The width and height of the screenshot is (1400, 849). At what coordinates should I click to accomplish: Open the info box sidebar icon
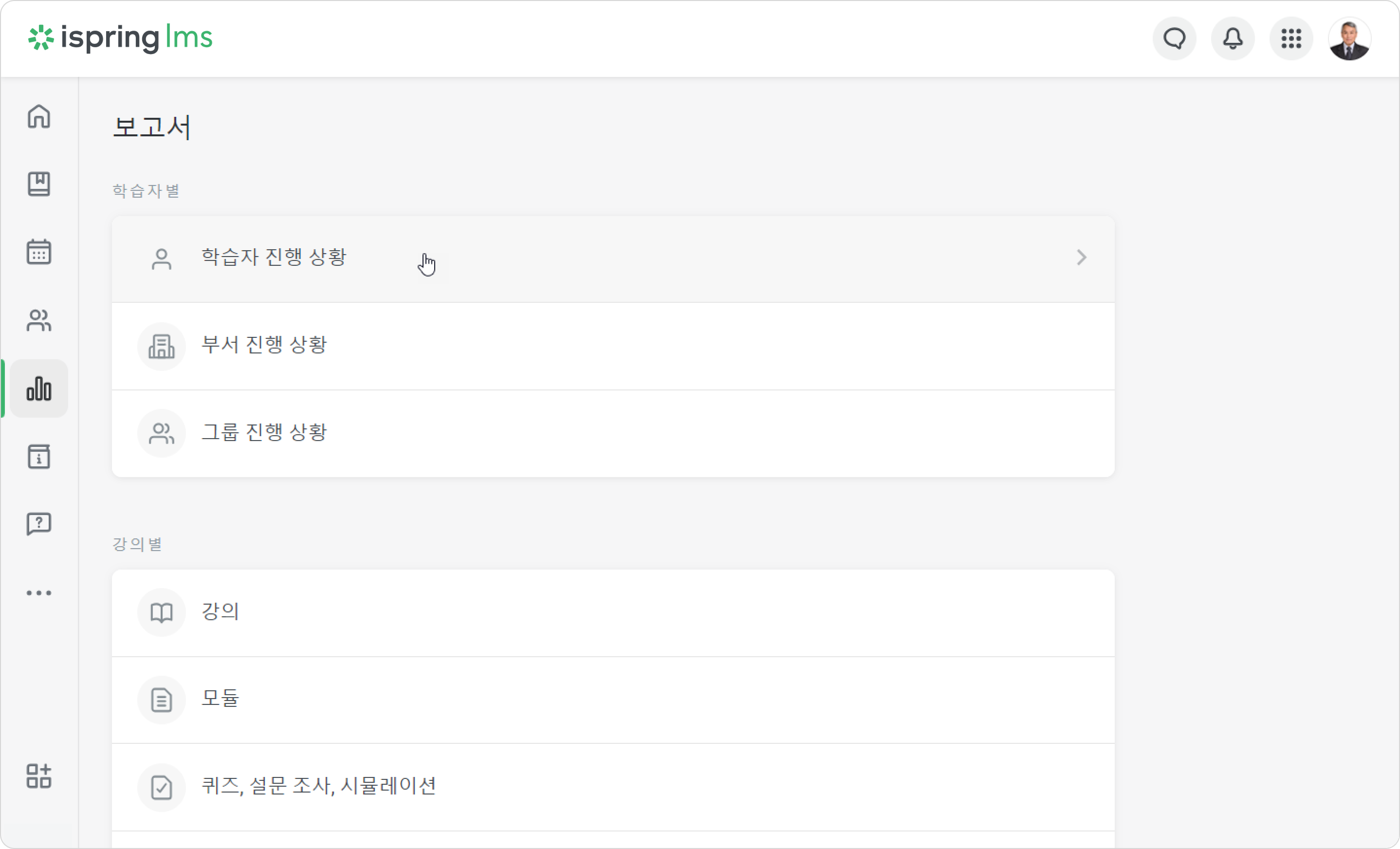(x=39, y=456)
